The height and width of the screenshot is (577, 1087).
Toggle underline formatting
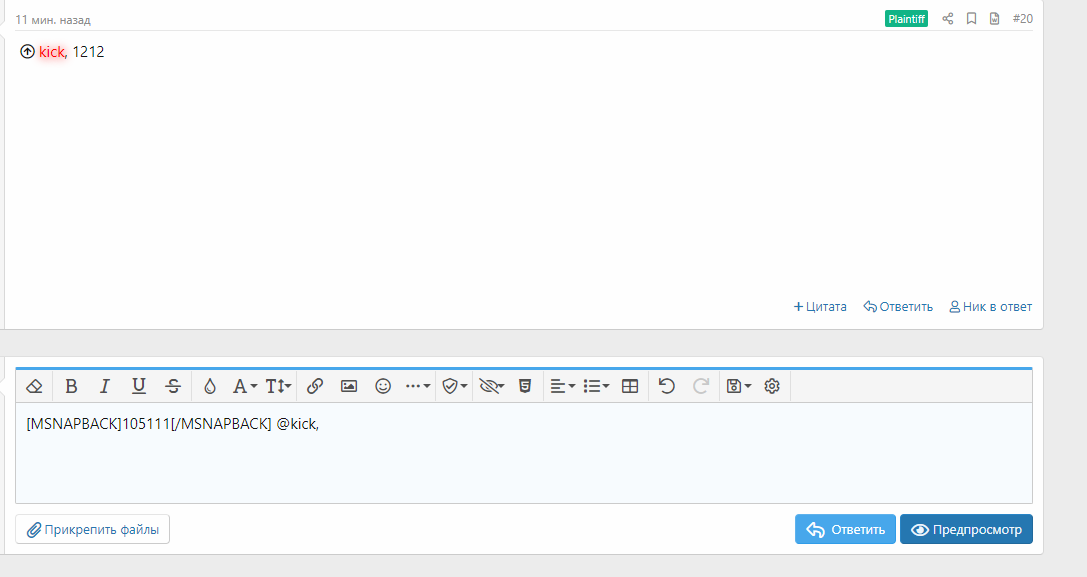click(139, 386)
